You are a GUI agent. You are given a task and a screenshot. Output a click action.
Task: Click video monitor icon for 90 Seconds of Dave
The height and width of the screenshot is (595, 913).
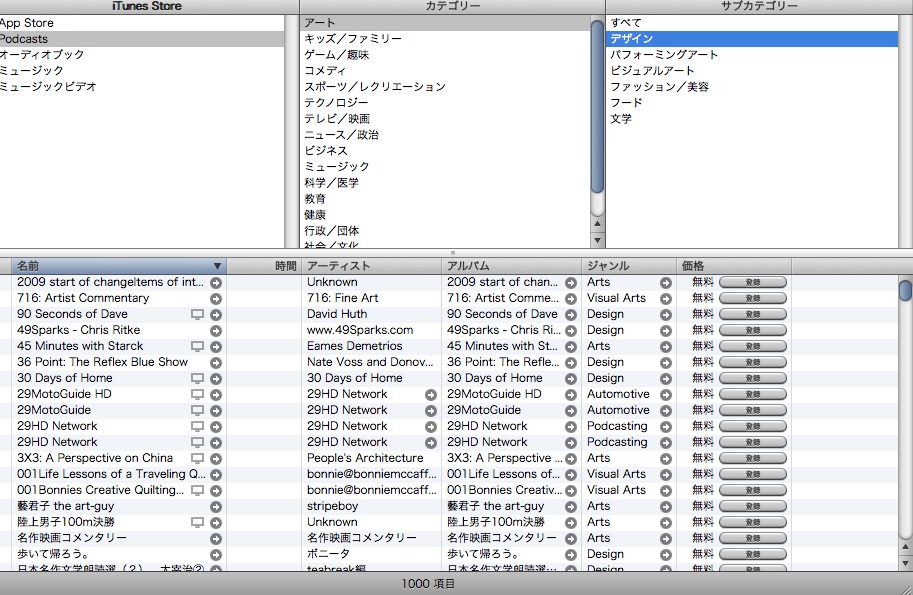pyautogui.click(x=197, y=314)
